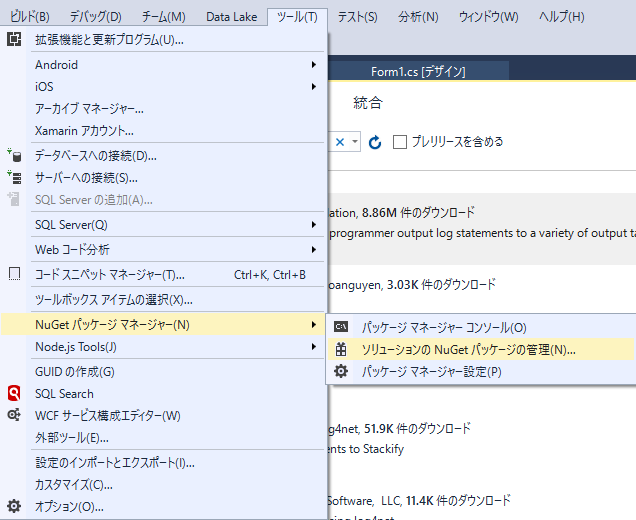636x520 pixels.
Task: Click the package manager console icon
Action: (x=341, y=327)
